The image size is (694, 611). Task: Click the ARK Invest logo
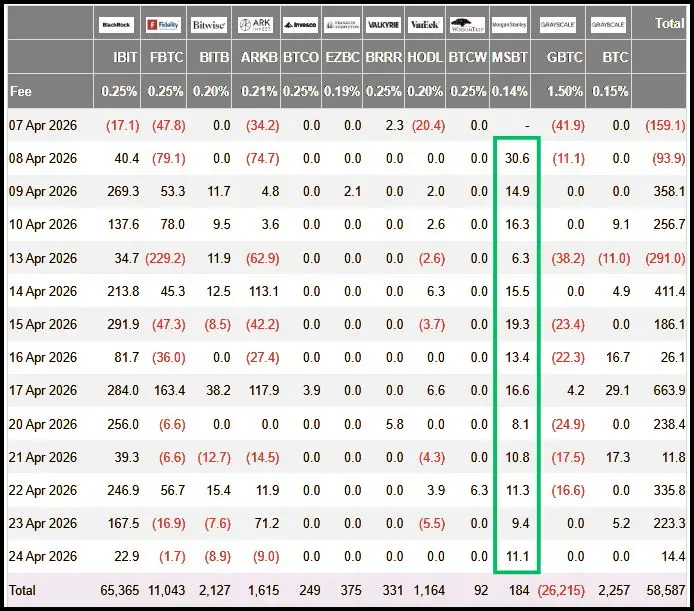click(255, 25)
